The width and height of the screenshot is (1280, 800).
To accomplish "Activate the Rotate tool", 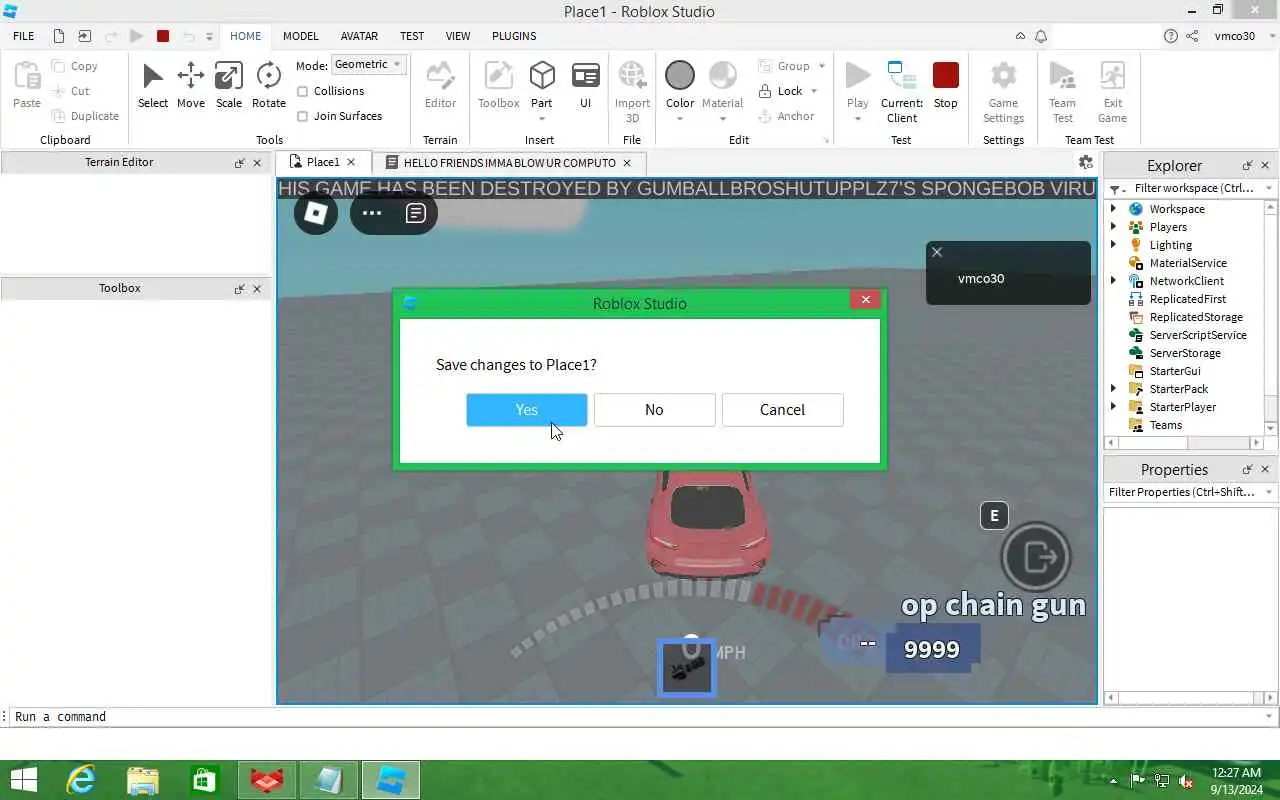I will 268,85.
